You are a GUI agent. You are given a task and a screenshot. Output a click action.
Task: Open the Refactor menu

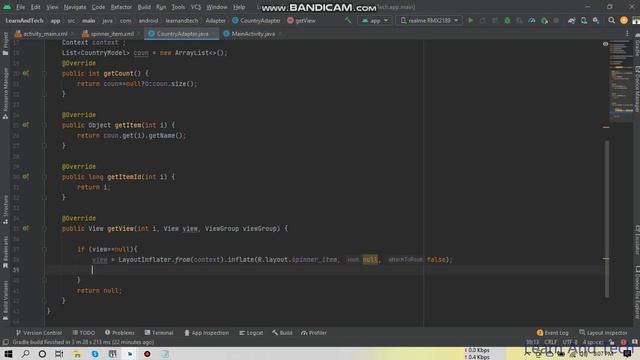coord(121,7)
